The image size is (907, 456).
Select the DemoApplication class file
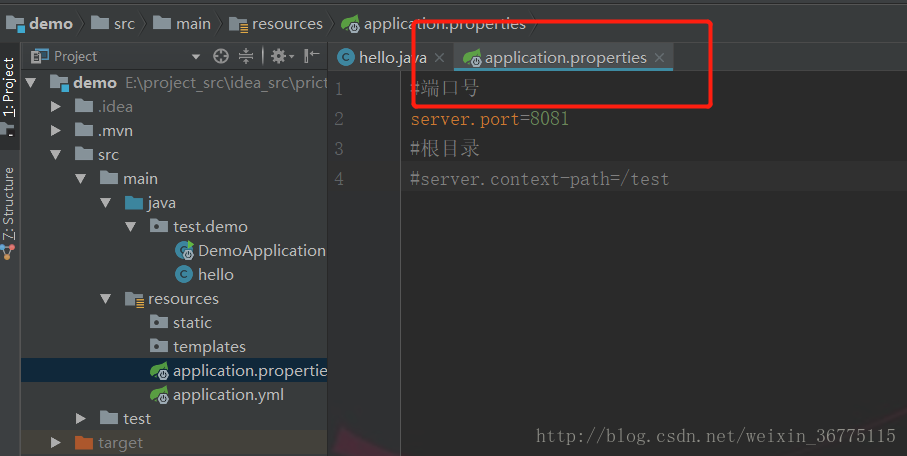[x=250, y=251]
